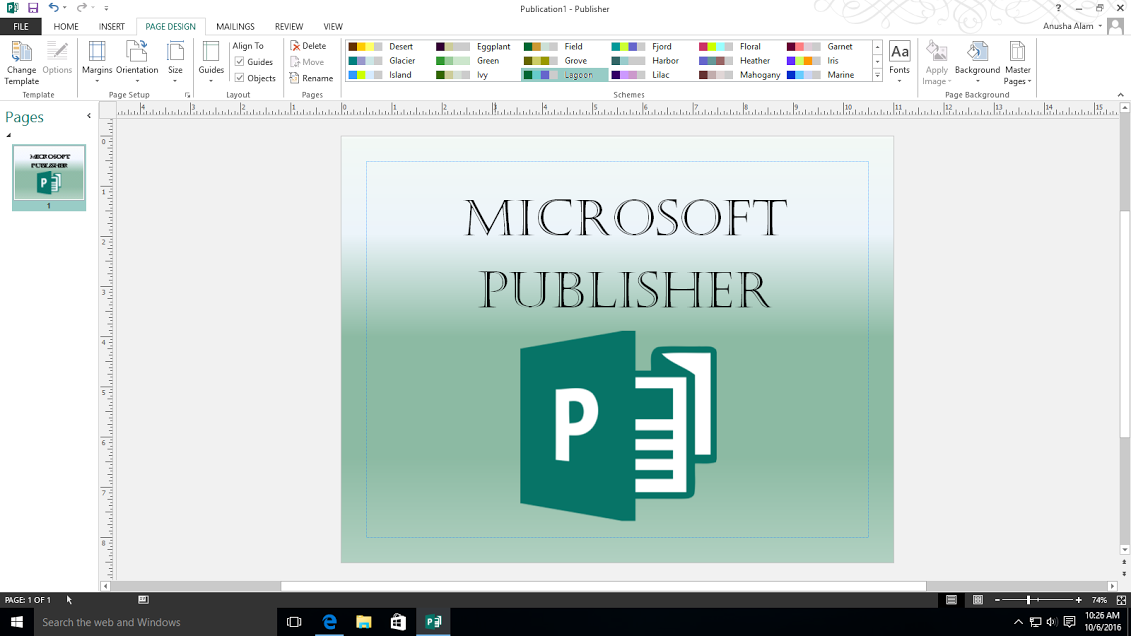This screenshot has width=1131, height=636.
Task: Click the Publisher taskbar icon
Action: pos(434,622)
